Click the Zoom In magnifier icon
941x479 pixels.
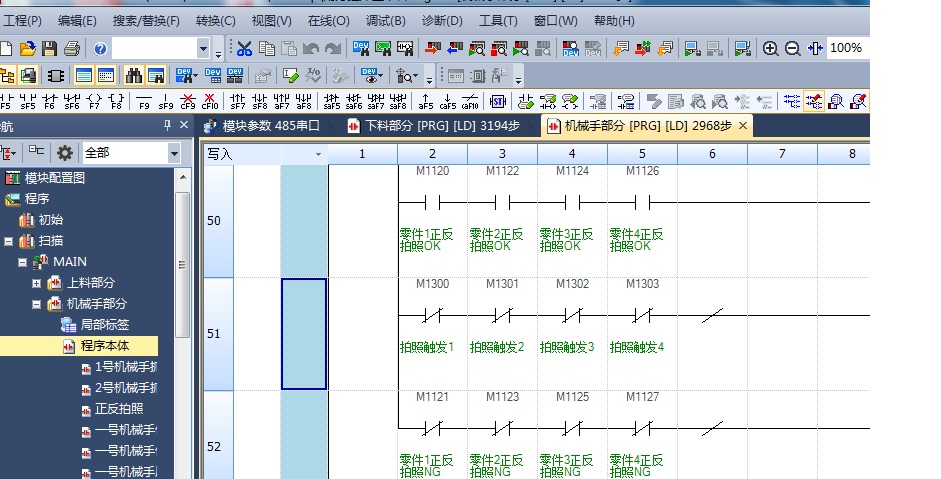coord(770,48)
